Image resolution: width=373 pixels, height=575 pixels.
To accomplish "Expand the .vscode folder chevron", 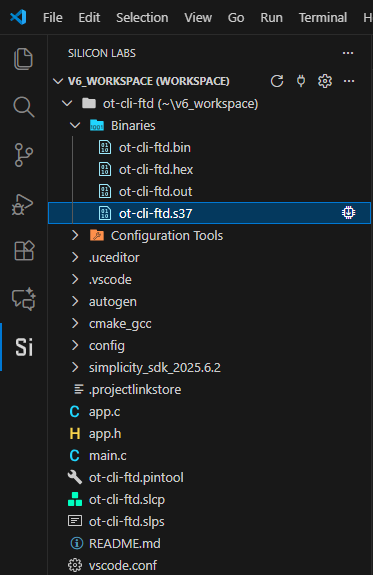I will (x=75, y=279).
